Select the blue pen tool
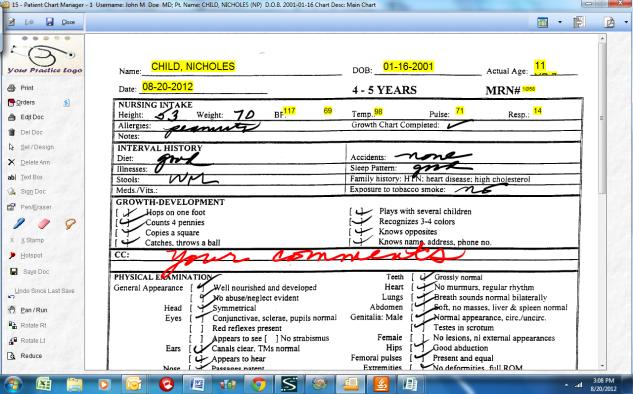 pos(19,223)
